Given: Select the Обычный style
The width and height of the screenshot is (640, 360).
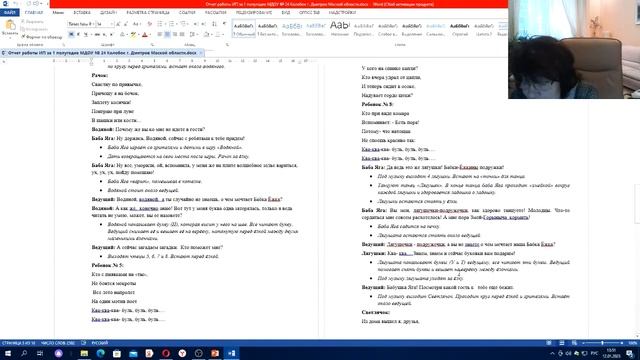Looking at the screenshot, I should pyautogui.click(x=243, y=29).
